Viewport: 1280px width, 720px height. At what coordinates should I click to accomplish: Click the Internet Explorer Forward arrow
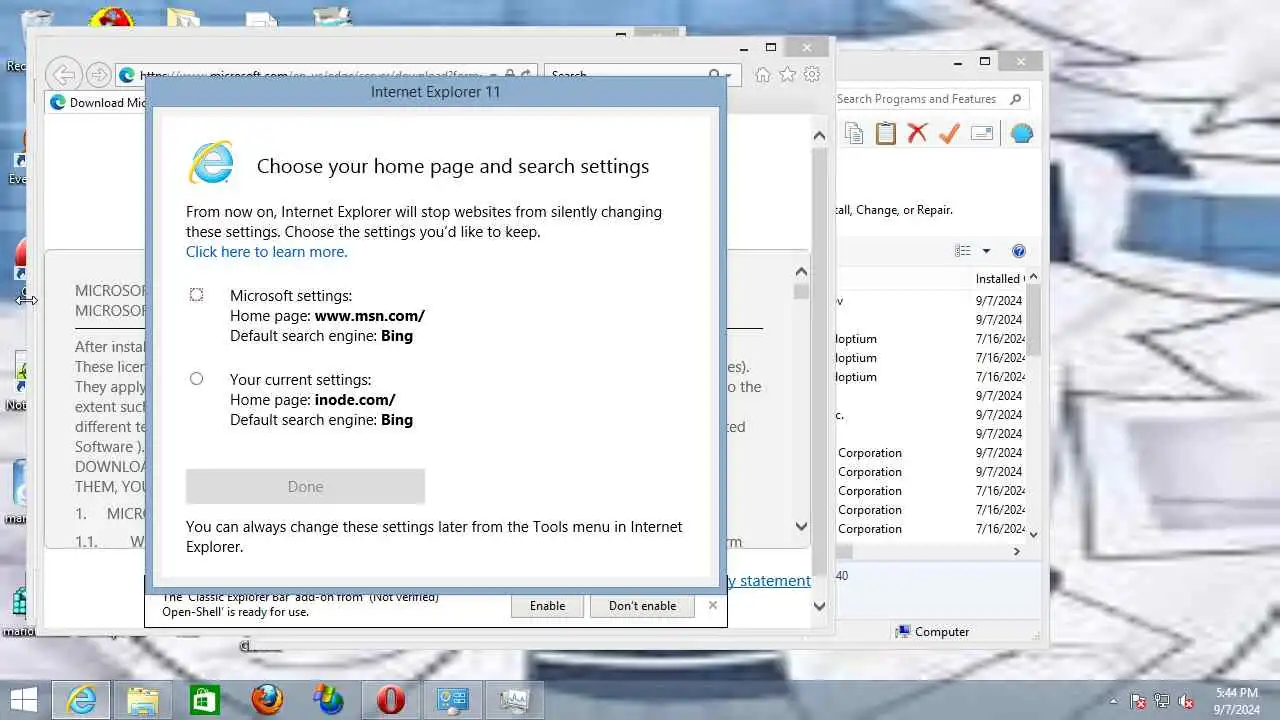coord(98,75)
